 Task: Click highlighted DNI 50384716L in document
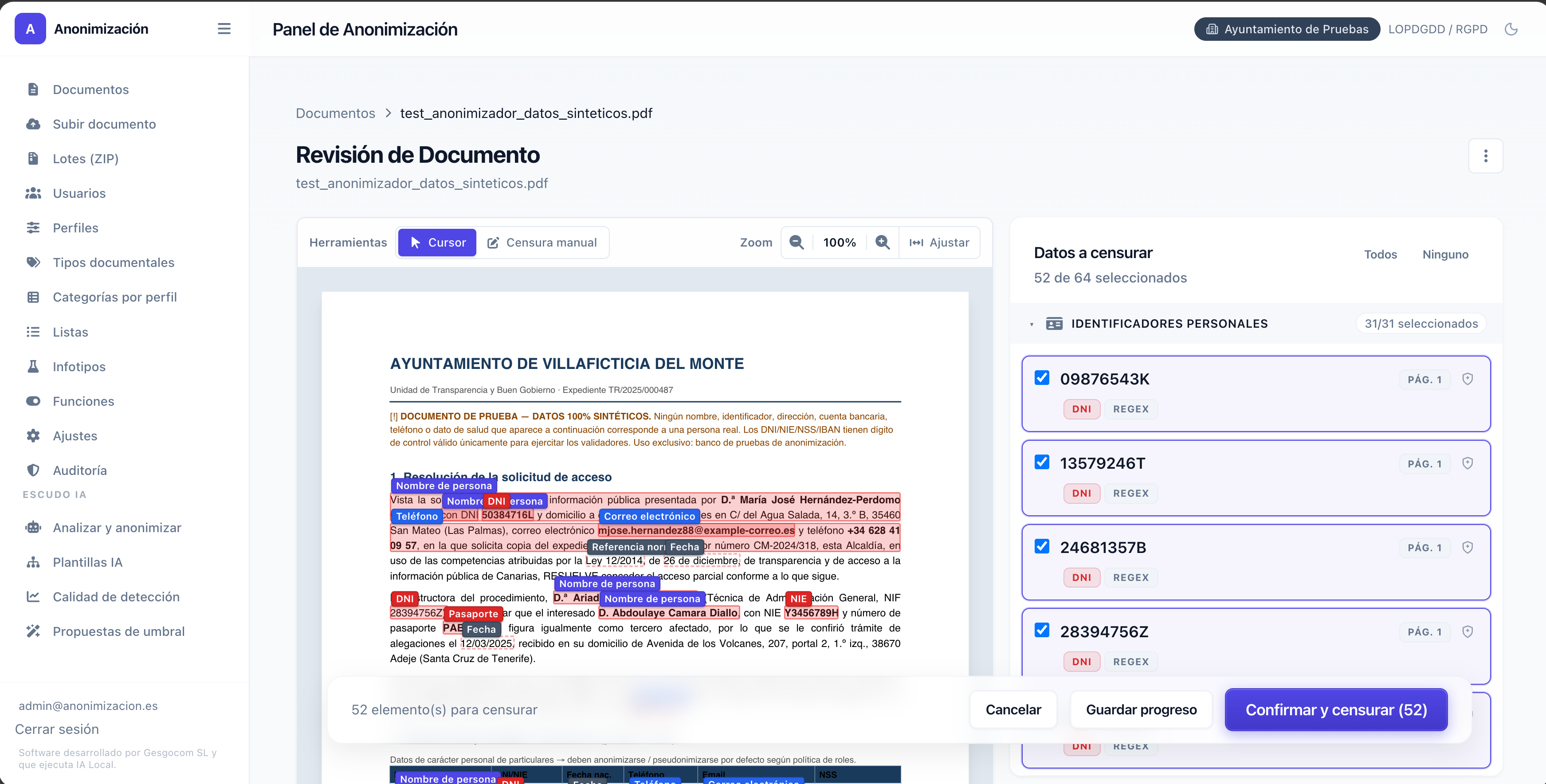pos(507,515)
